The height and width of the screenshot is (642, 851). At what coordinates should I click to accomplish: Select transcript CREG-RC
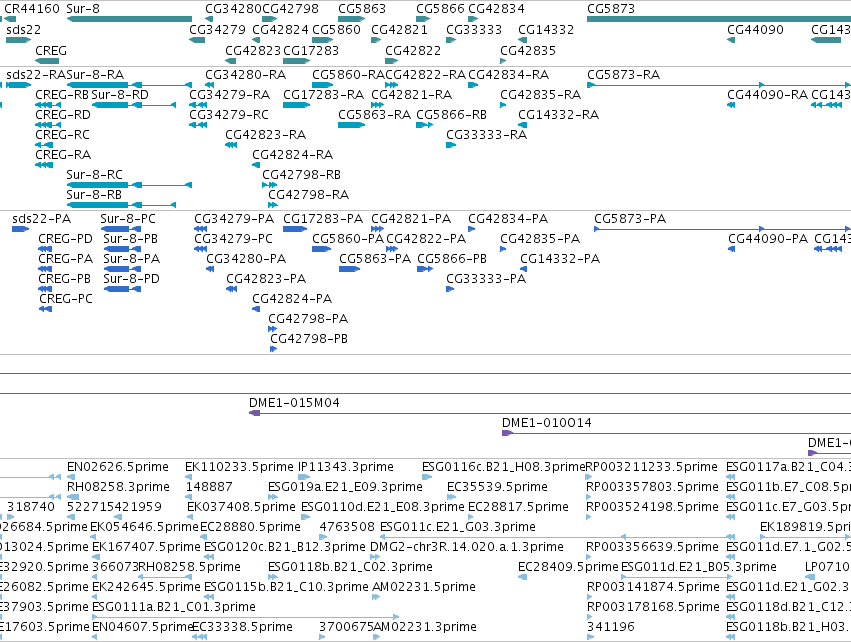pos(62,135)
